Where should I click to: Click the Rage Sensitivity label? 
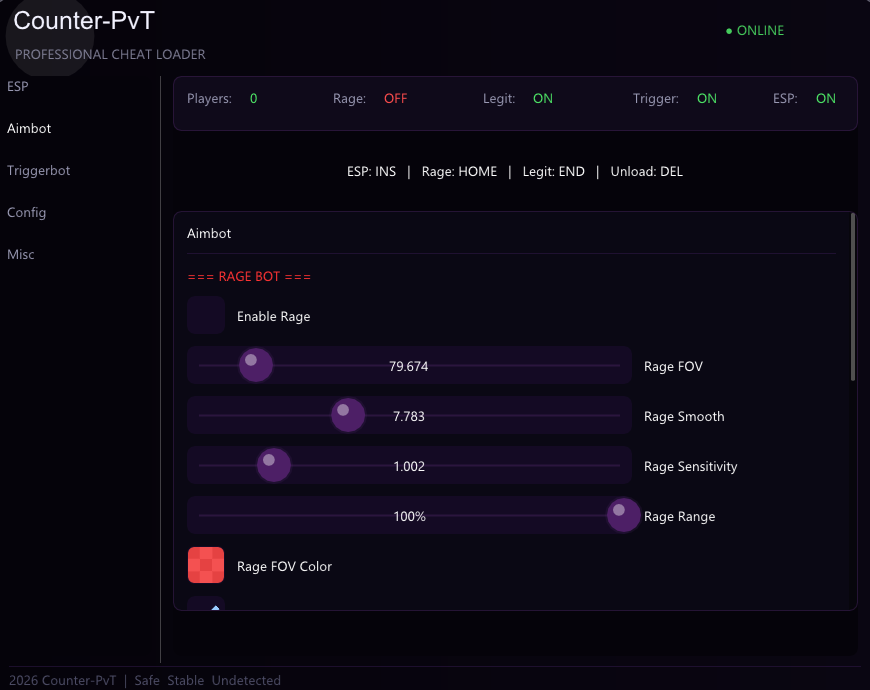pos(690,466)
